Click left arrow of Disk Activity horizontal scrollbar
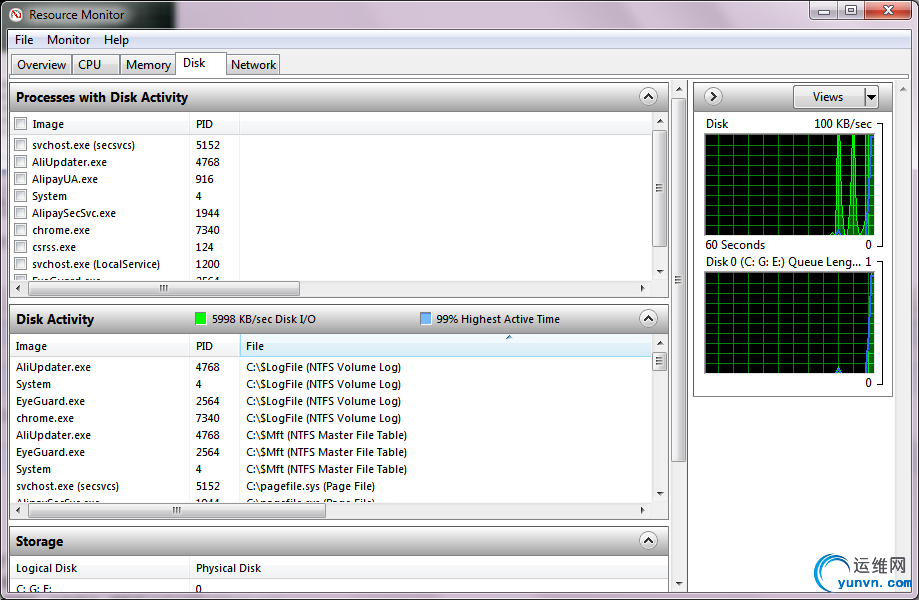Viewport: 919px width, 600px height. (x=18, y=510)
